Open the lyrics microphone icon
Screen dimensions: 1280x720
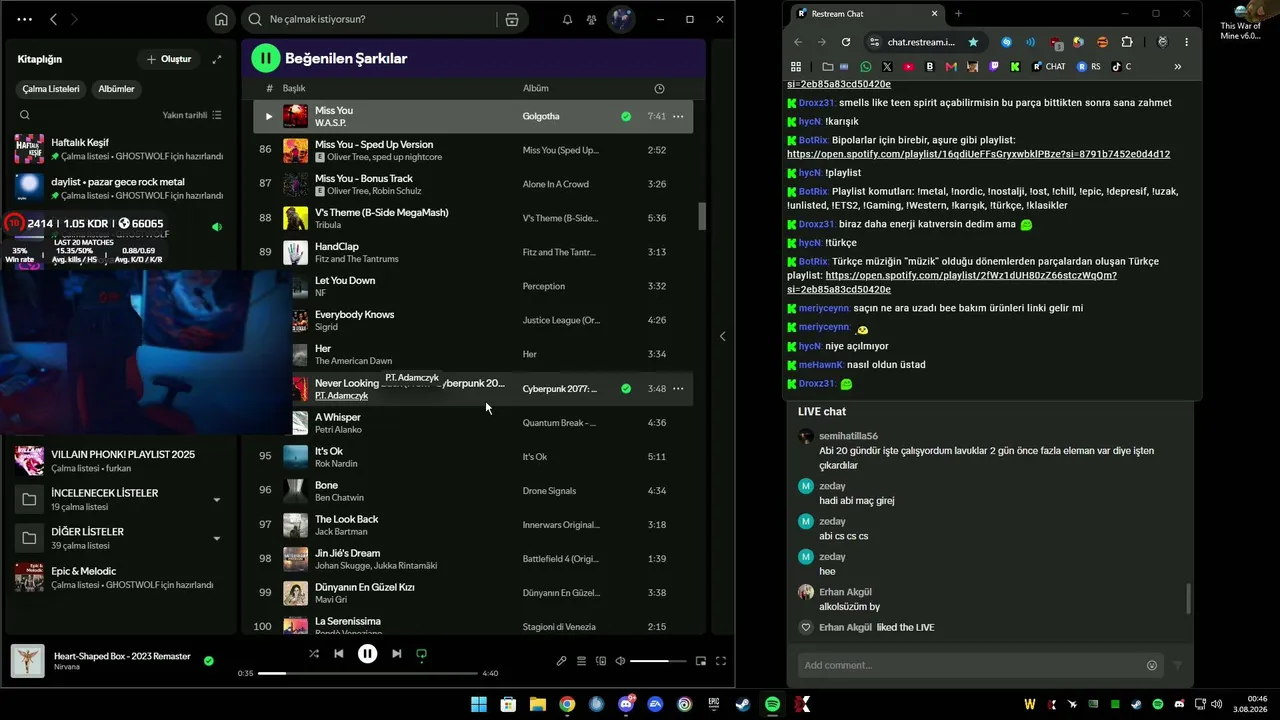point(562,661)
